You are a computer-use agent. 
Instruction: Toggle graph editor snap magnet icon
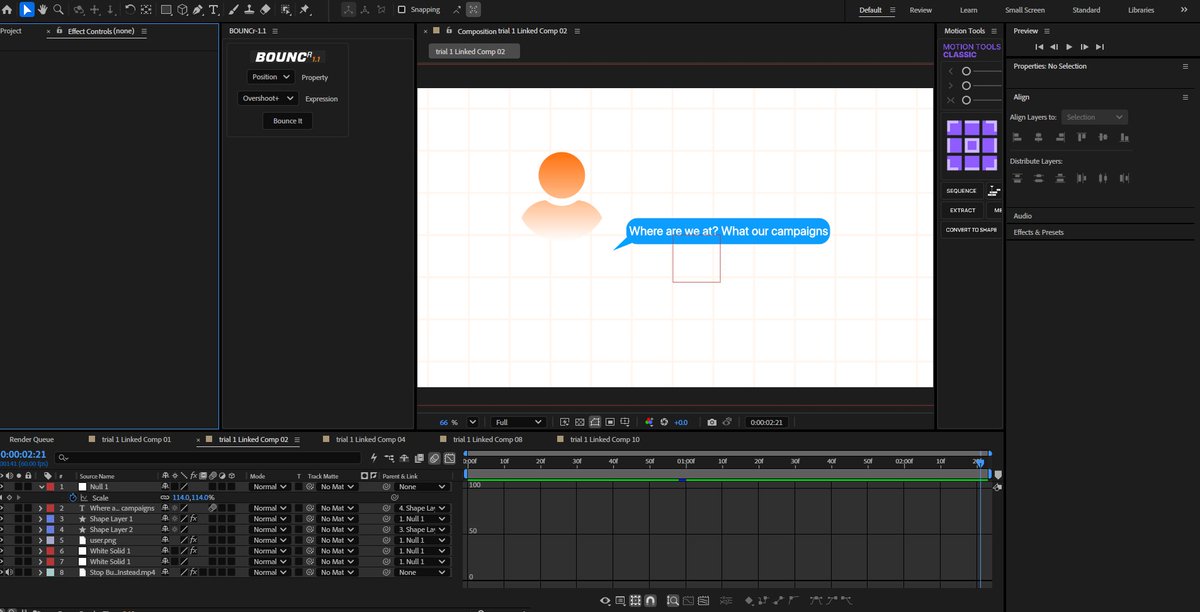pos(651,600)
